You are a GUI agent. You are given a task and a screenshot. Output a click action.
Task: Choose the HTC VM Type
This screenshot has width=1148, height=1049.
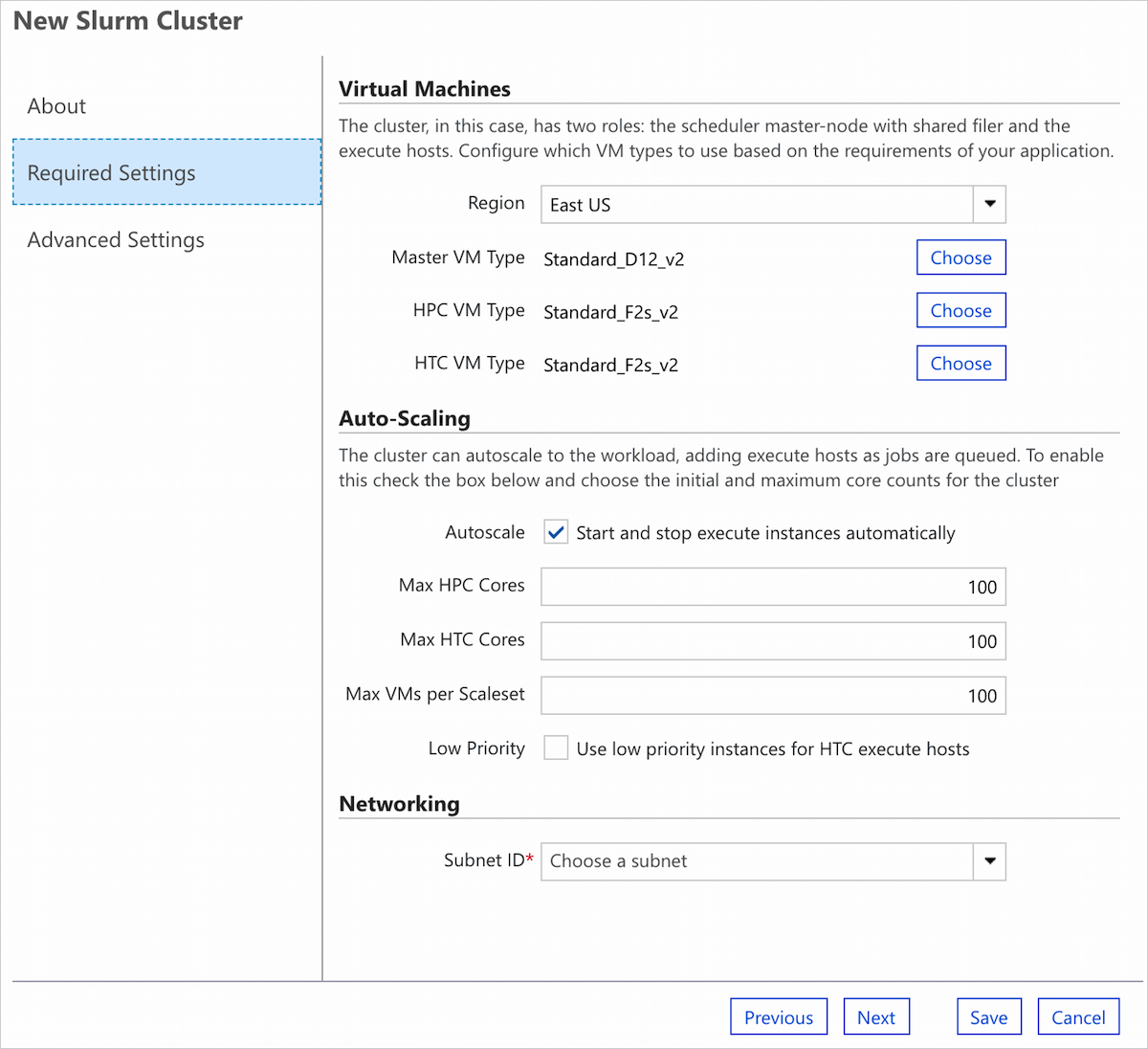coord(960,364)
